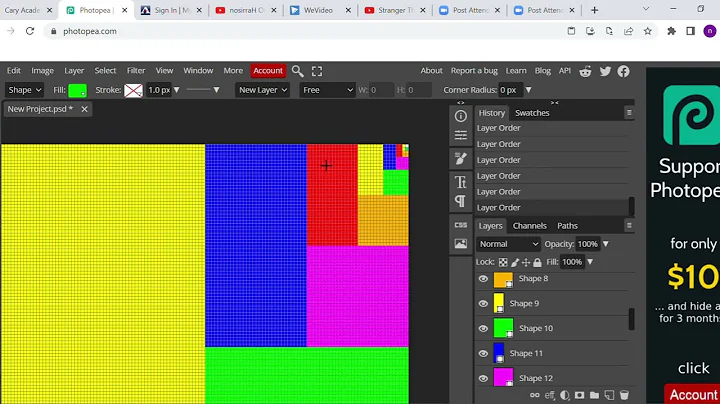Hide the Shape 8 layer
This screenshot has height=404, width=720.
click(x=483, y=279)
